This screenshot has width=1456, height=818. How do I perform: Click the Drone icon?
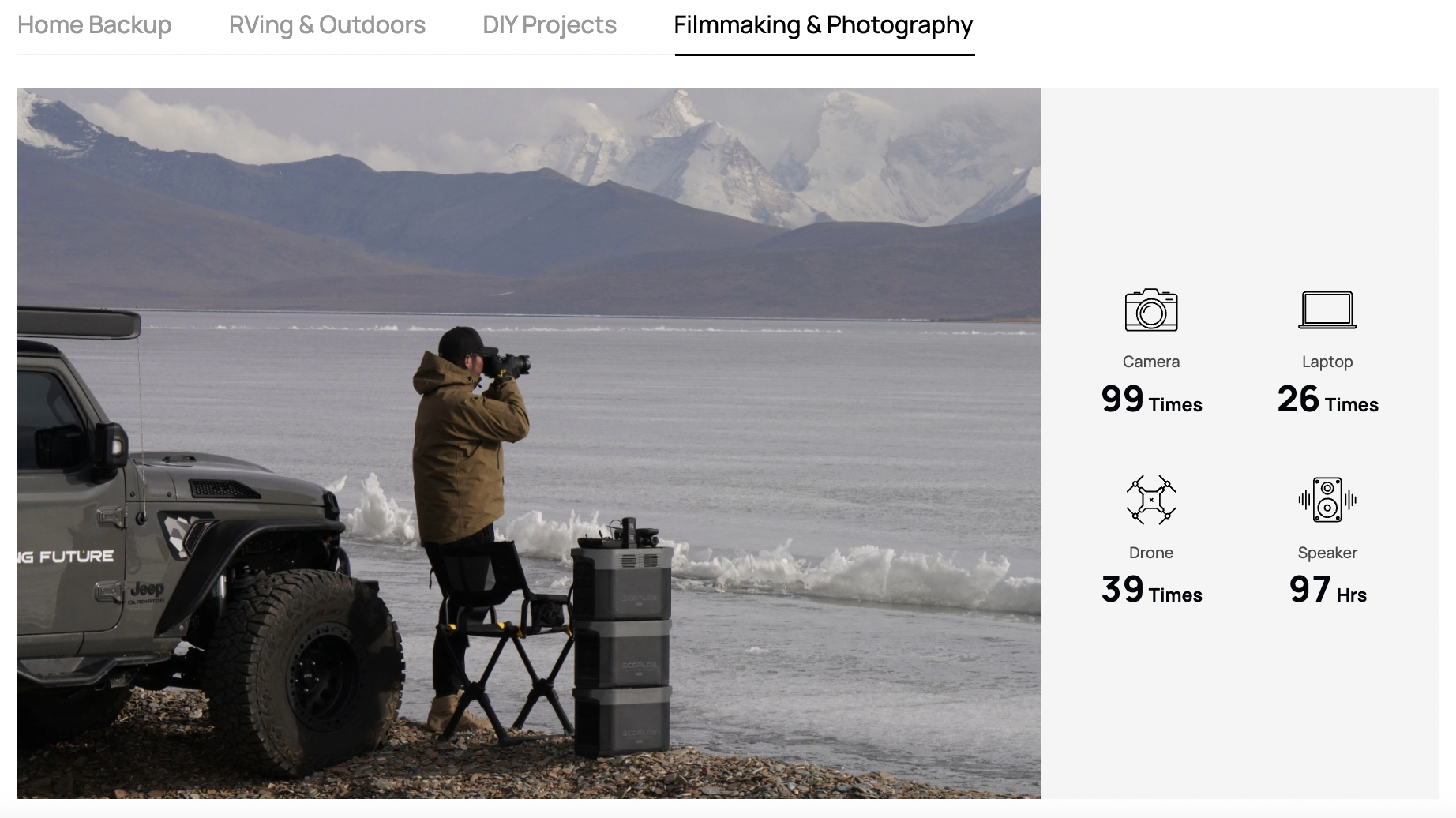[x=1151, y=500]
